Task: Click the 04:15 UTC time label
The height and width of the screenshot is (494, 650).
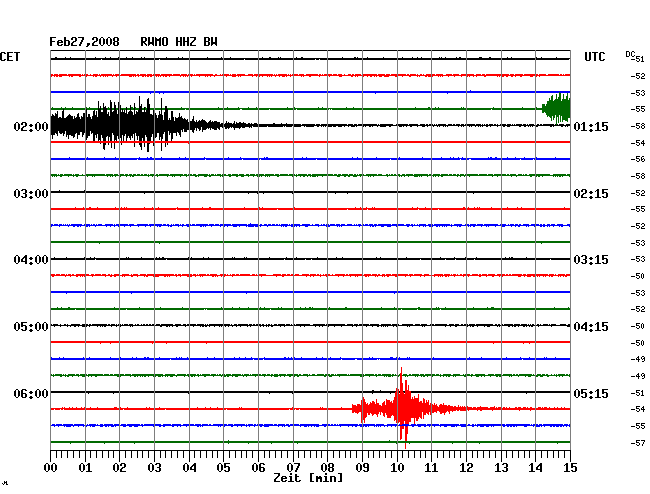Action: (x=591, y=327)
